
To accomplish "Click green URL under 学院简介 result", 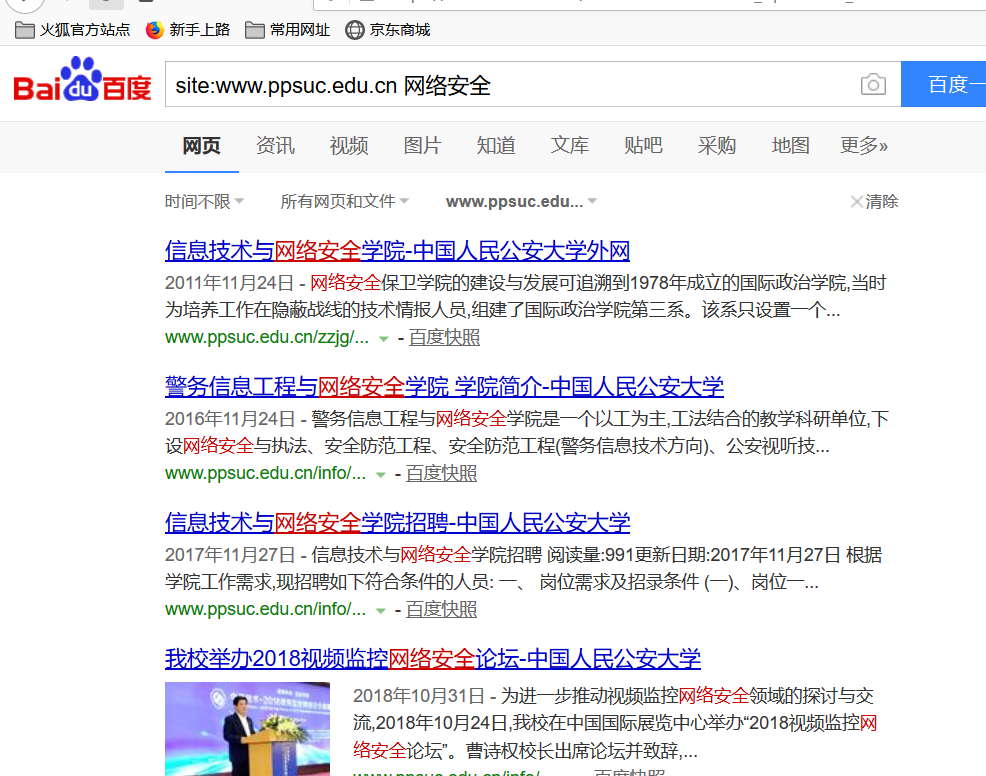I will pyautogui.click(x=265, y=474).
